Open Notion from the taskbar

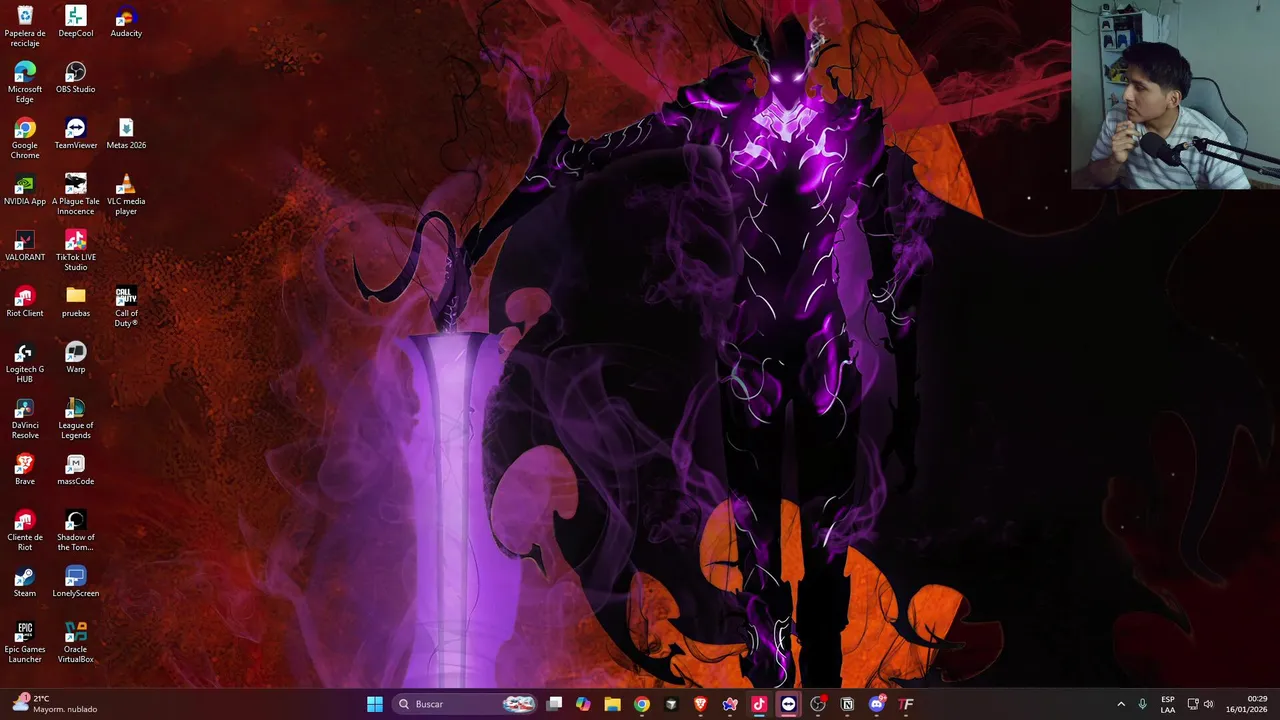click(847, 704)
